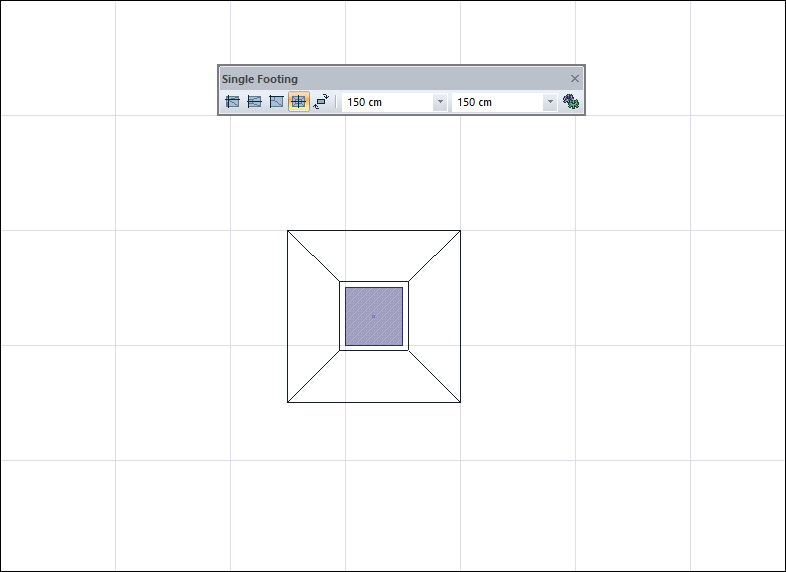786x572 pixels.
Task: Select the third footing corner alignment icon
Action: 277,102
